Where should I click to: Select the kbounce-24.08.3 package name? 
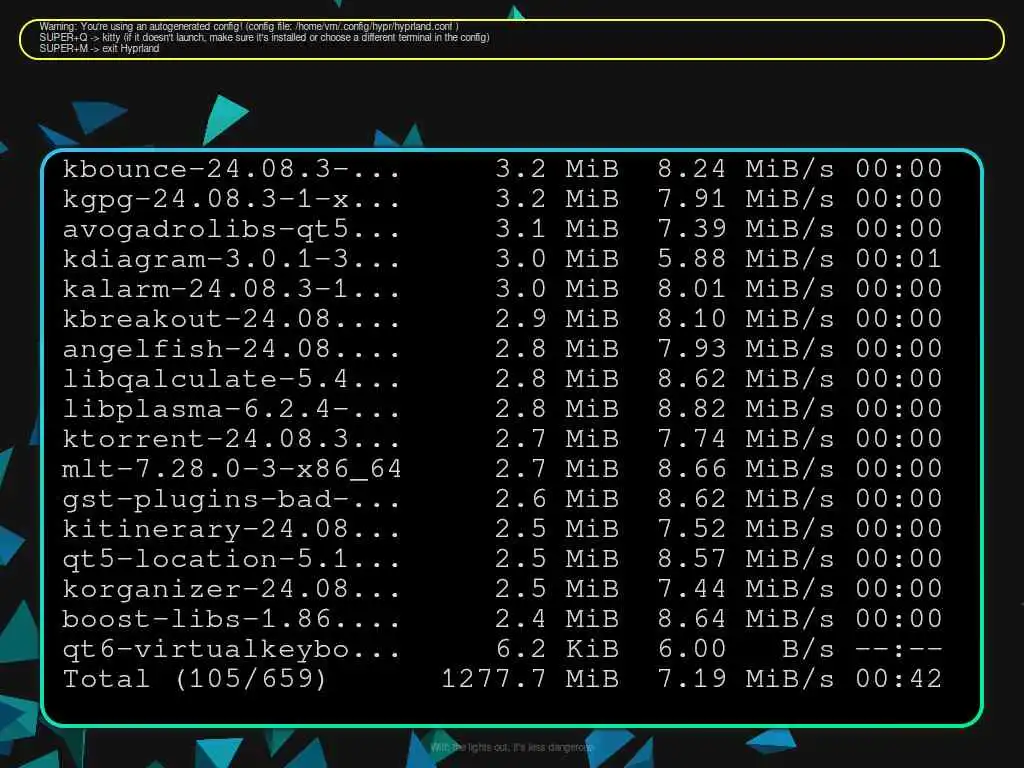(231, 169)
